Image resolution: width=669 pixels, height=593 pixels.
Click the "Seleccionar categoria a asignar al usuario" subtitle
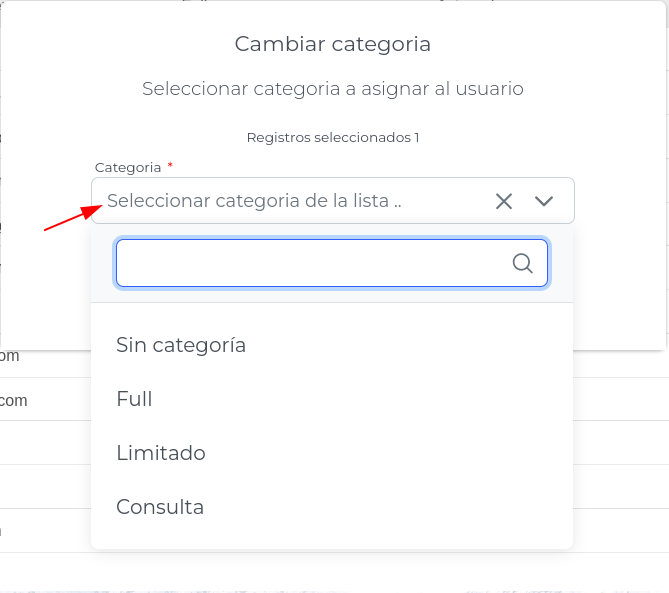click(x=333, y=89)
